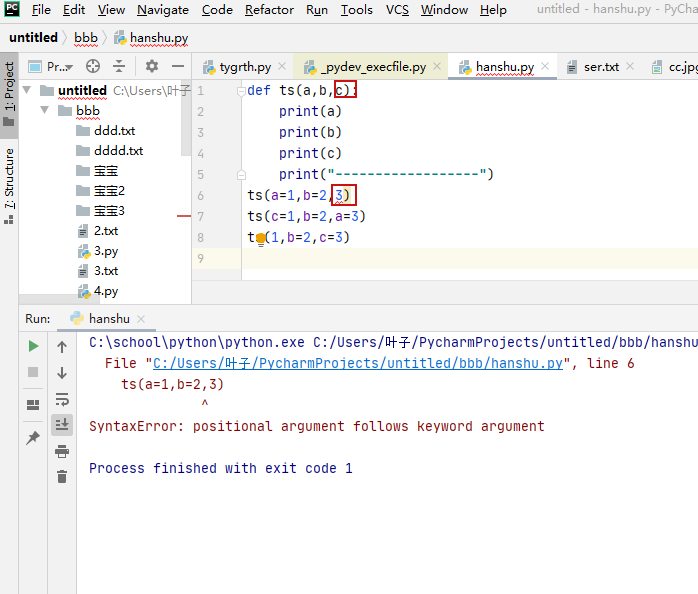The height and width of the screenshot is (594, 698).
Task: Open the Window menu
Action: click(444, 10)
